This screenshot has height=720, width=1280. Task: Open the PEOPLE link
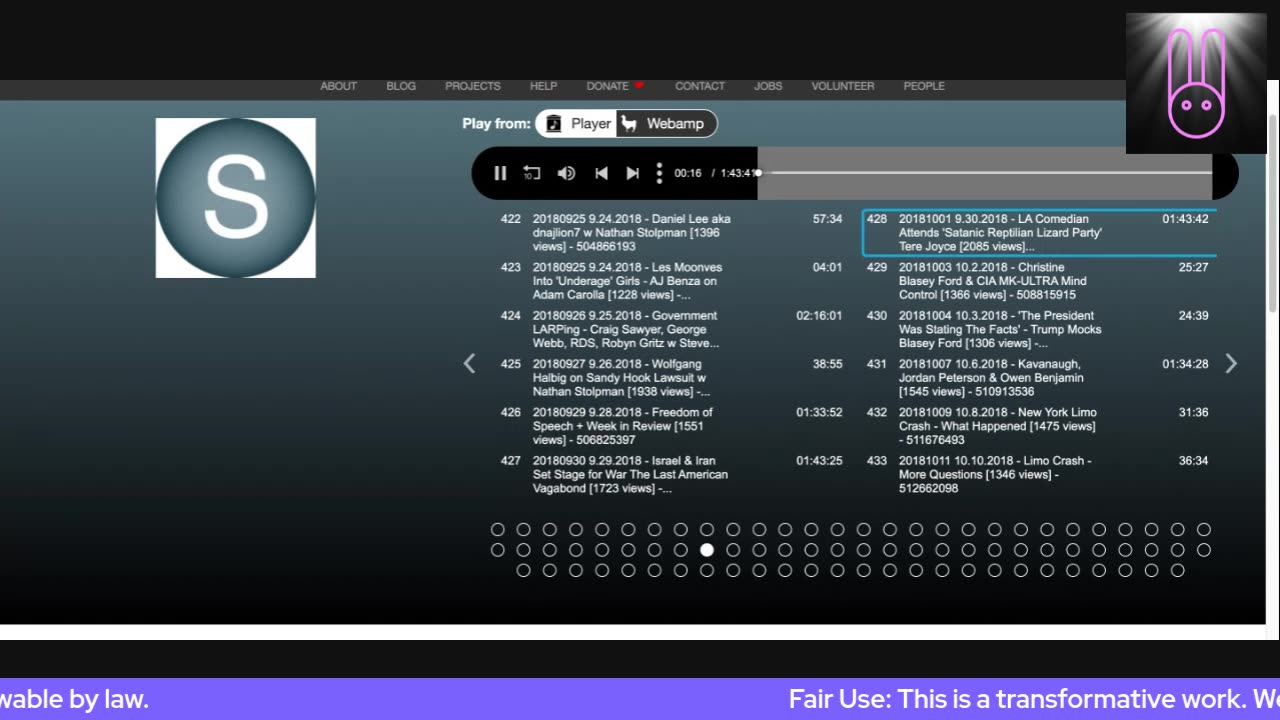point(924,86)
